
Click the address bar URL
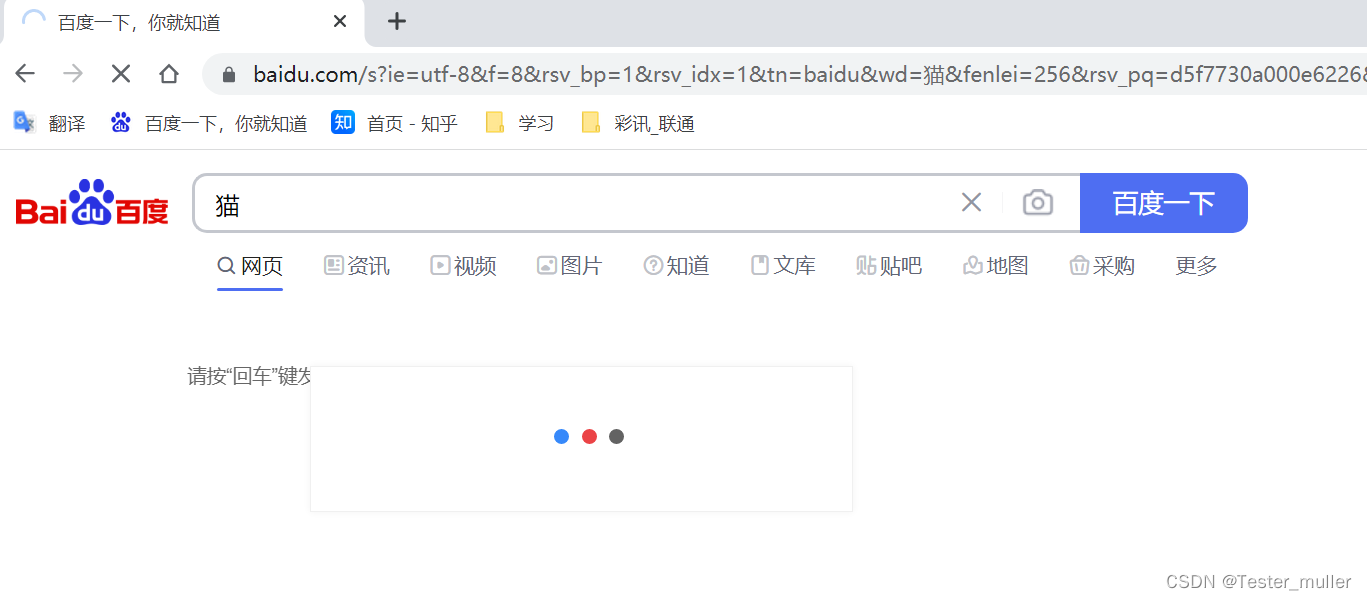[809, 75]
